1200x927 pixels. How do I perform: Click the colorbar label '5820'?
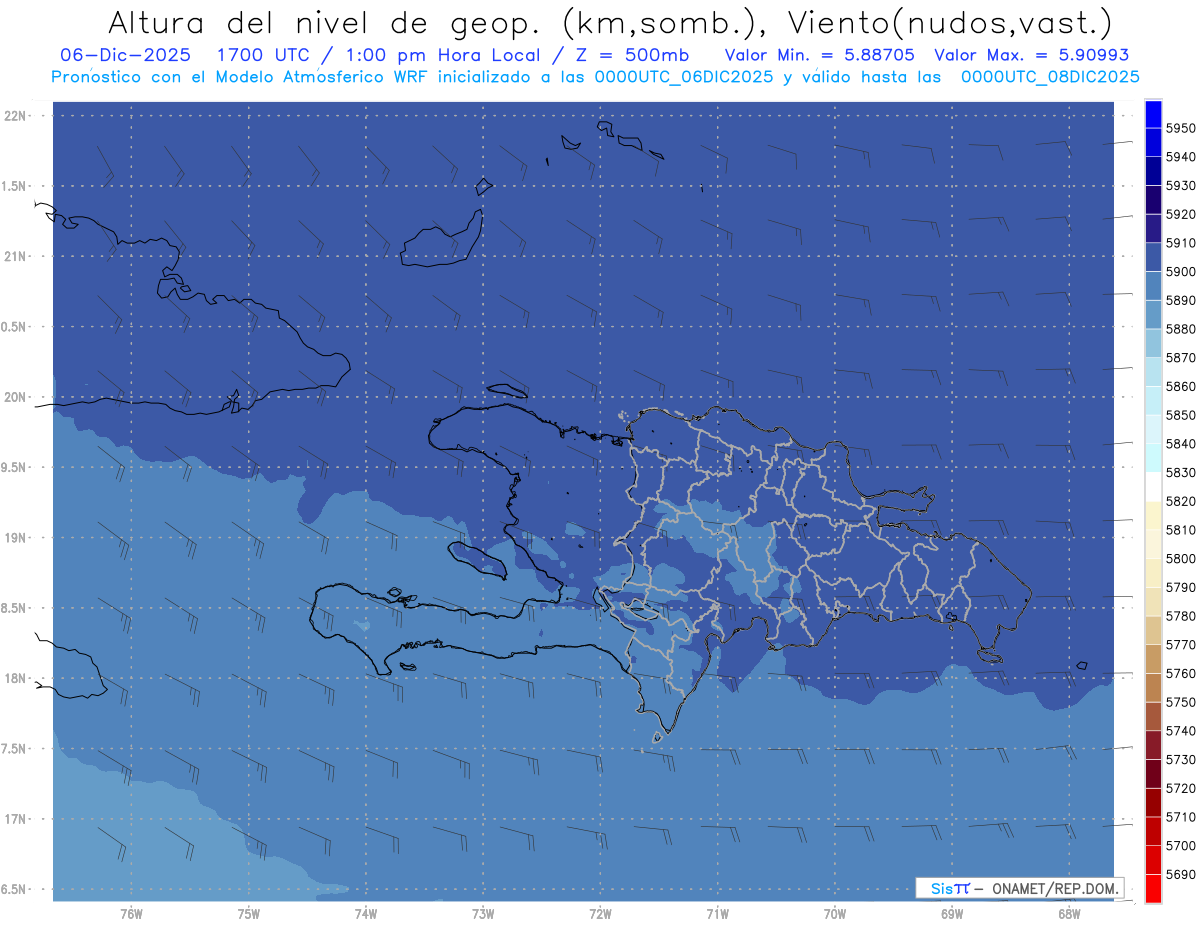coord(1180,501)
